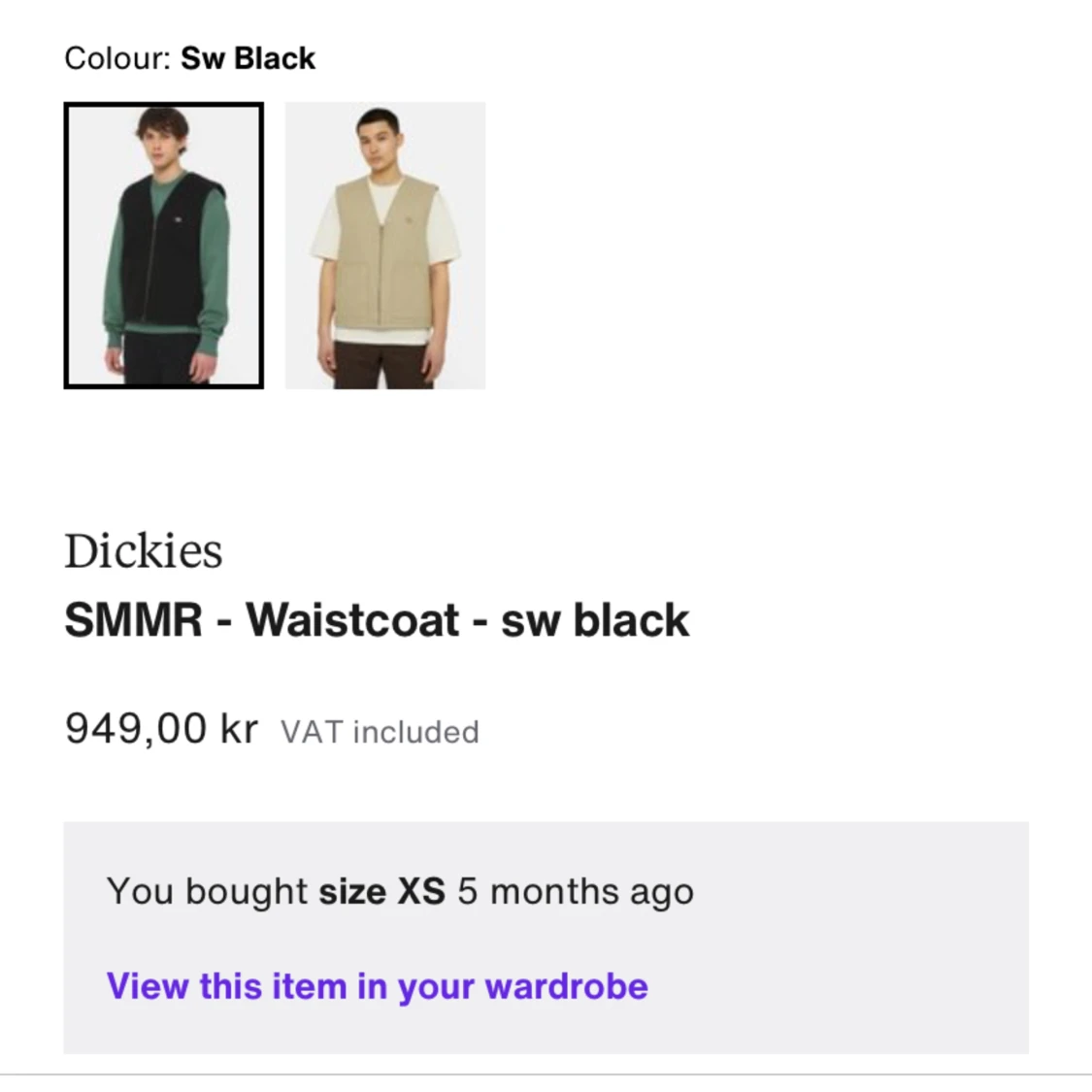Click You bought size XS message

[x=400, y=890]
